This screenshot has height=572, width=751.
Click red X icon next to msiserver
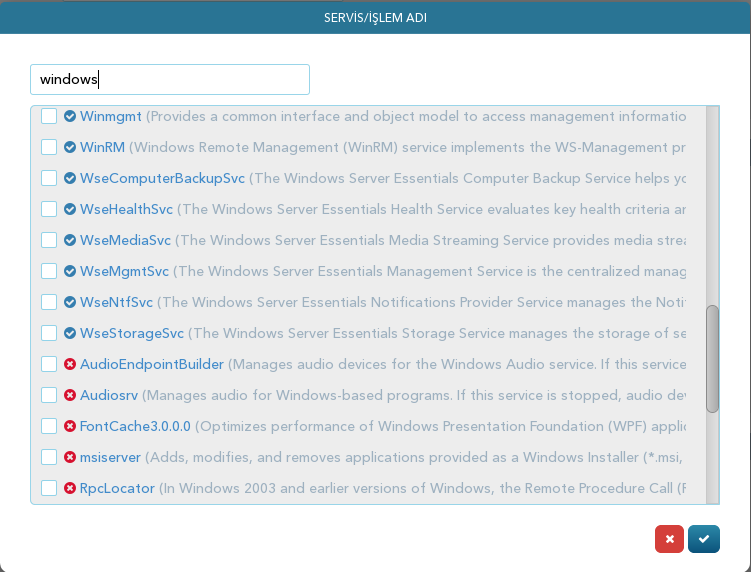point(70,457)
